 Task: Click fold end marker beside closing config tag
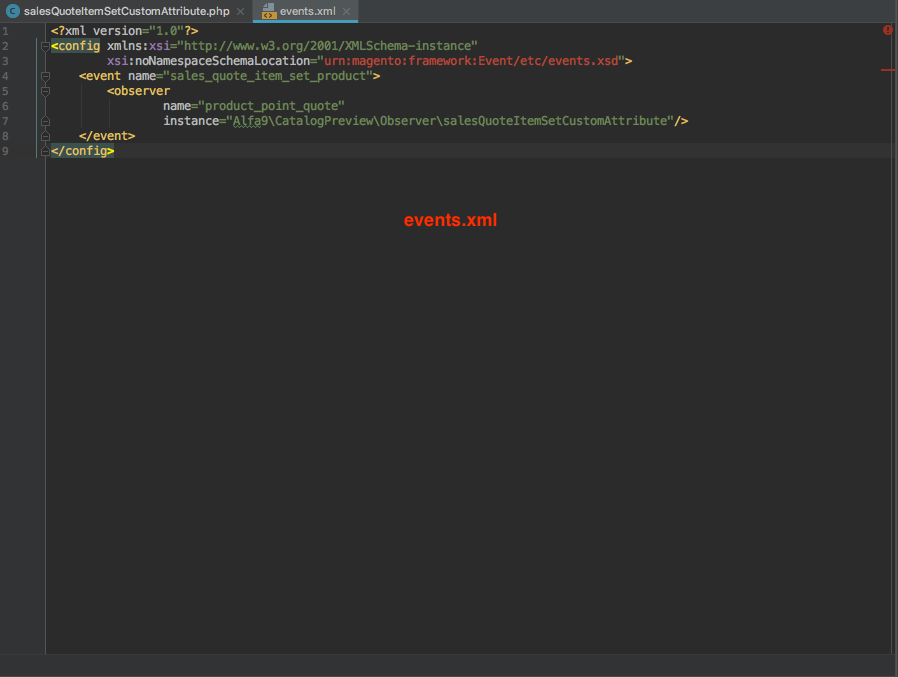(x=45, y=151)
